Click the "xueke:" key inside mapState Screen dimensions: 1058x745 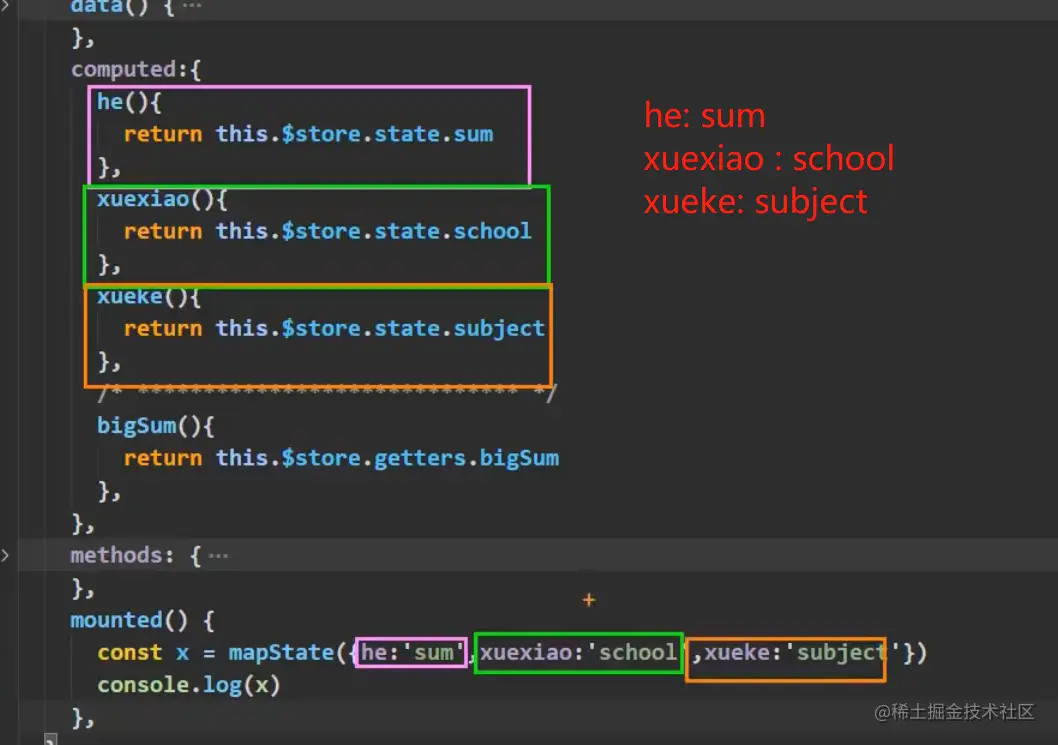point(743,653)
